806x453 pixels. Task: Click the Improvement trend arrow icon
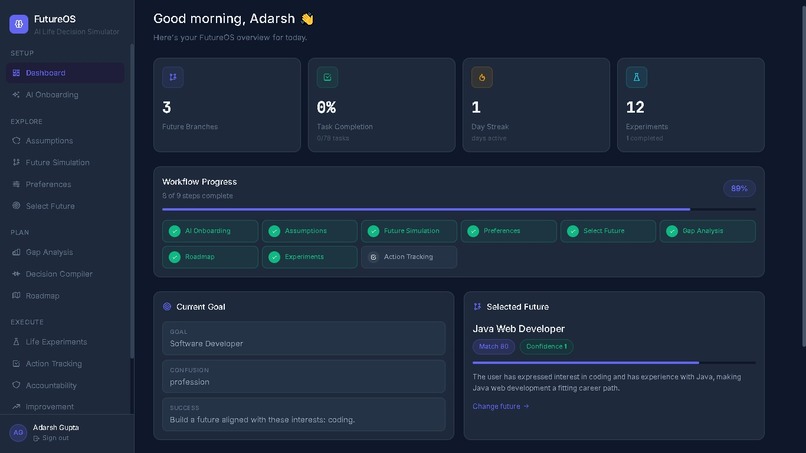(16, 406)
